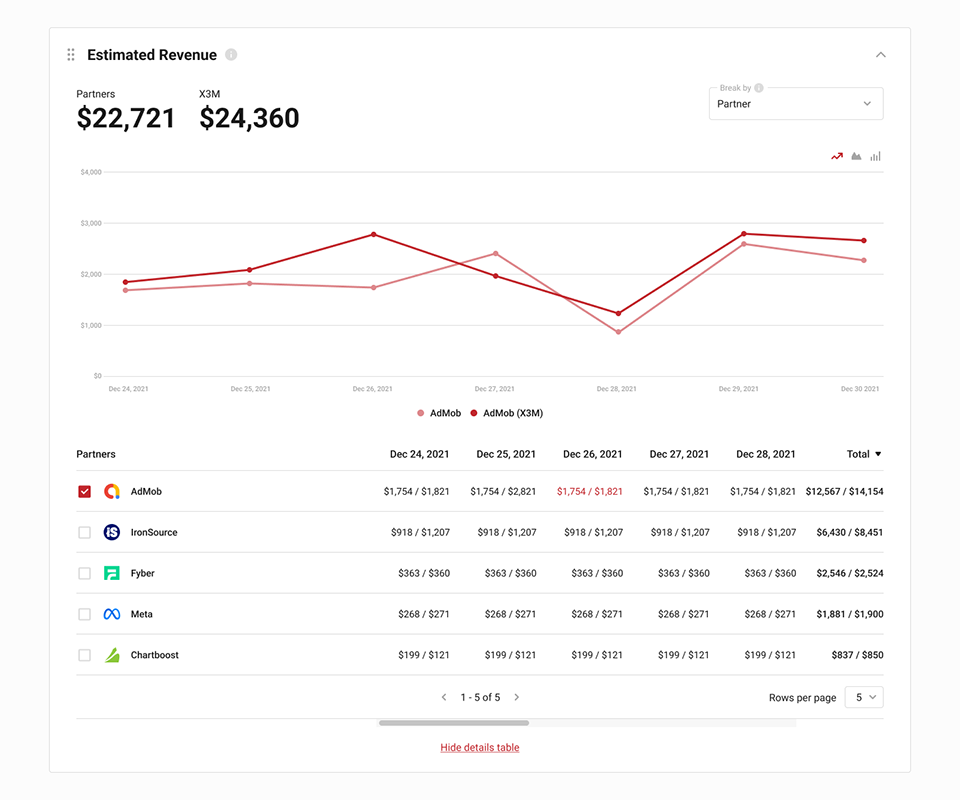The height and width of the screenshot is (800, 960).
Task: Click IronSource total $6,430 / $8,451
Action: click(x=850, y=533)
